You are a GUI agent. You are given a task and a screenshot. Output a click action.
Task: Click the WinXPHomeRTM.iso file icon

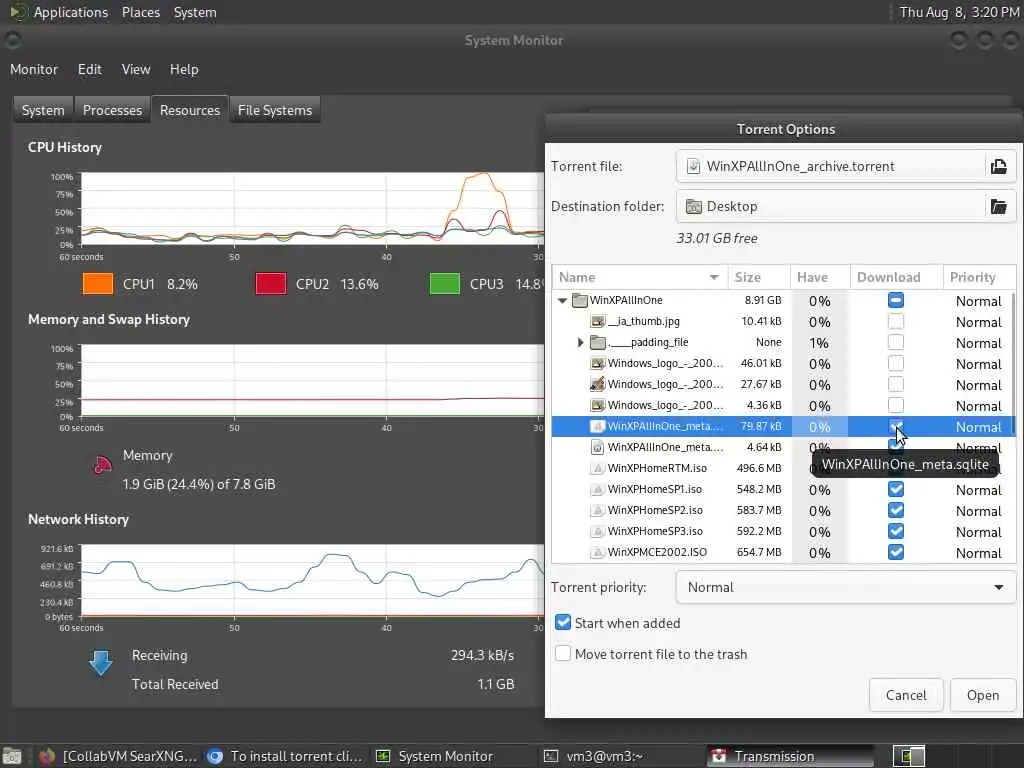pyautogui.click(x=596, y=468)
